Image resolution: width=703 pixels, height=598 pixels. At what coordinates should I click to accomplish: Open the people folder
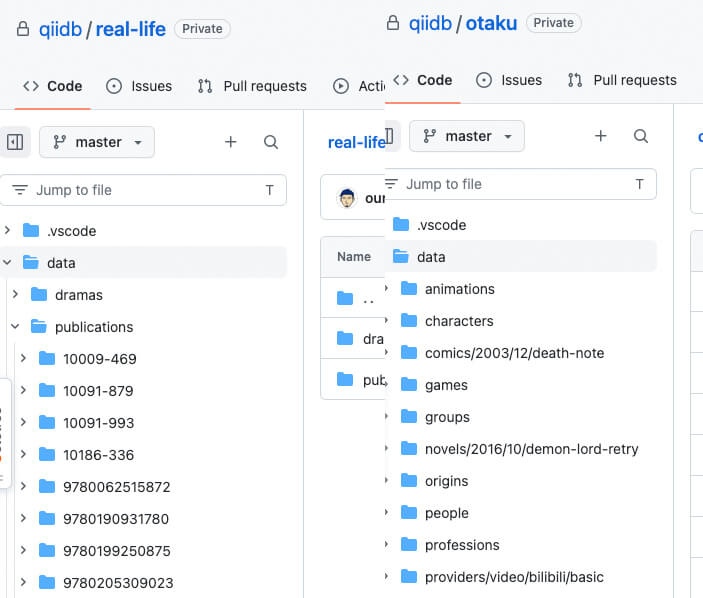click(447, 513)
